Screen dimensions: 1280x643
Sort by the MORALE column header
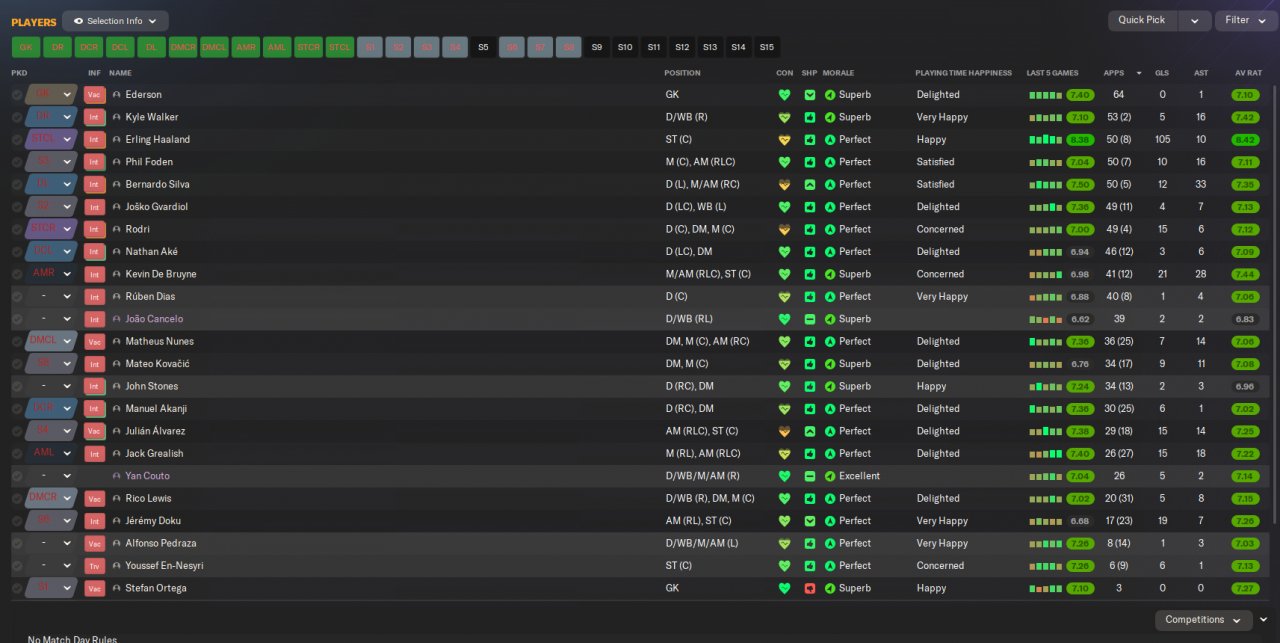[838, 73]
